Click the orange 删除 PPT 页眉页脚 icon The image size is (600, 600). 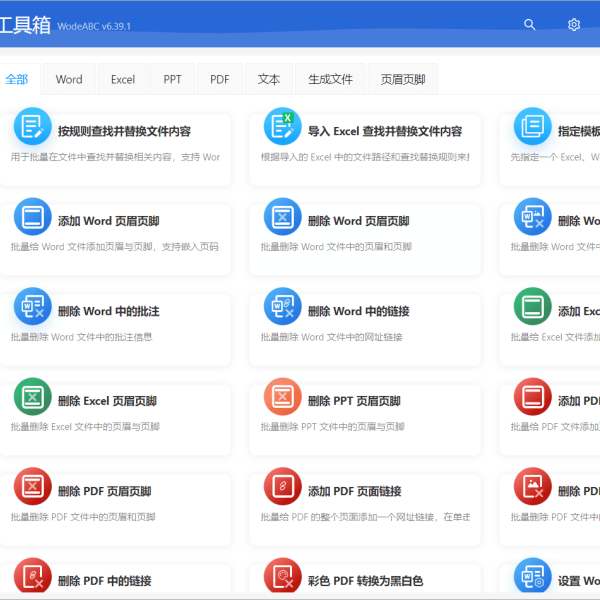282,396
